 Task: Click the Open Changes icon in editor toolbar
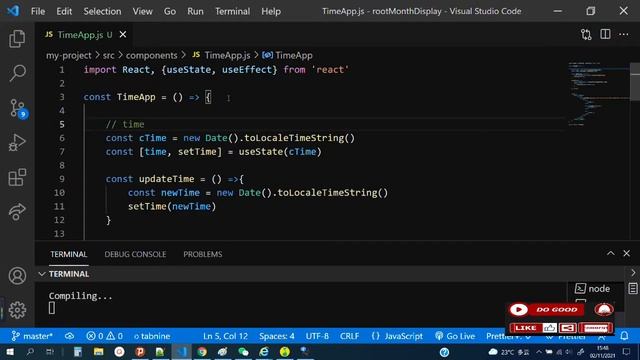586,35
